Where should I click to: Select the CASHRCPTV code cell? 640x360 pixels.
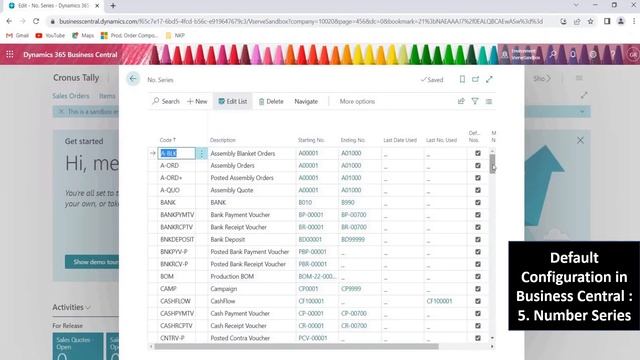(x=176, y=326)
